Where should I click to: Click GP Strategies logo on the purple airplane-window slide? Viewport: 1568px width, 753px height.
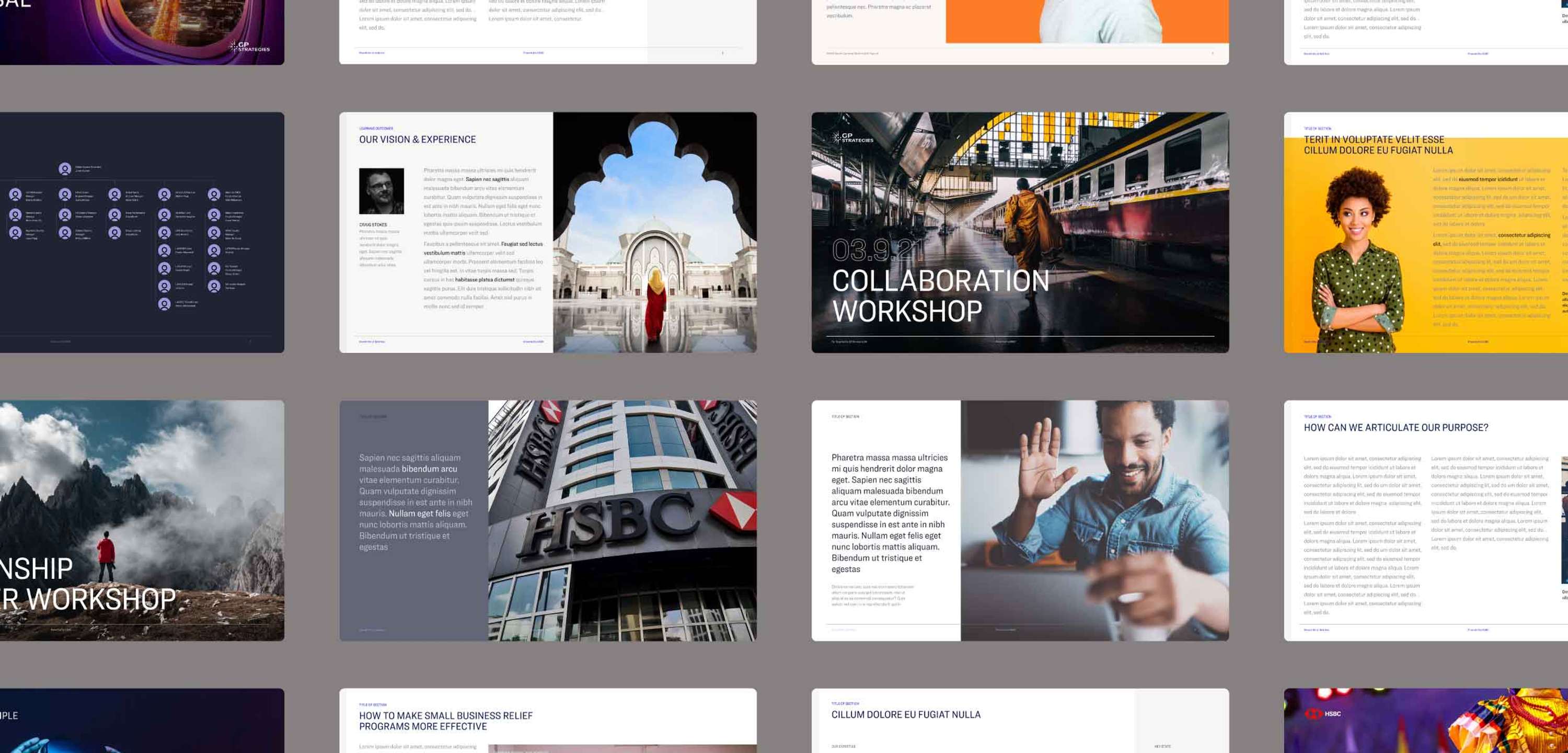coord(249,47)
